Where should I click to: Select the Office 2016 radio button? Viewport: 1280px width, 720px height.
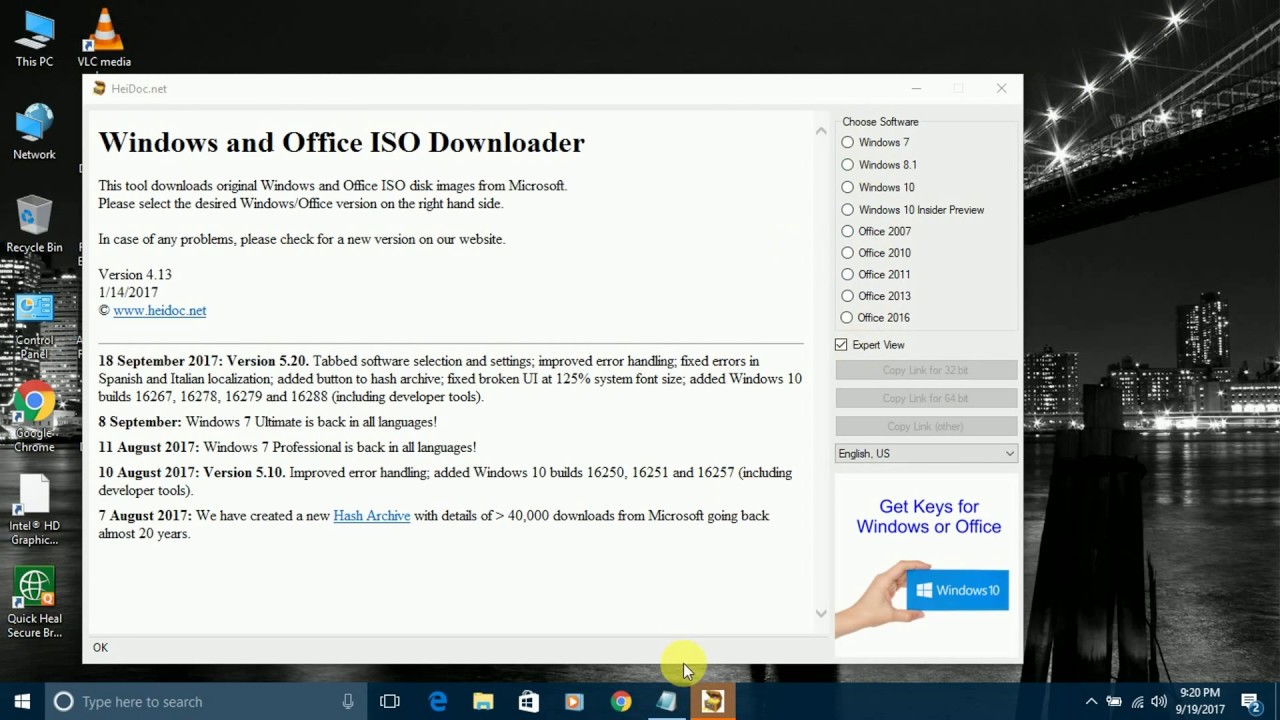click(x=848, y=317)
